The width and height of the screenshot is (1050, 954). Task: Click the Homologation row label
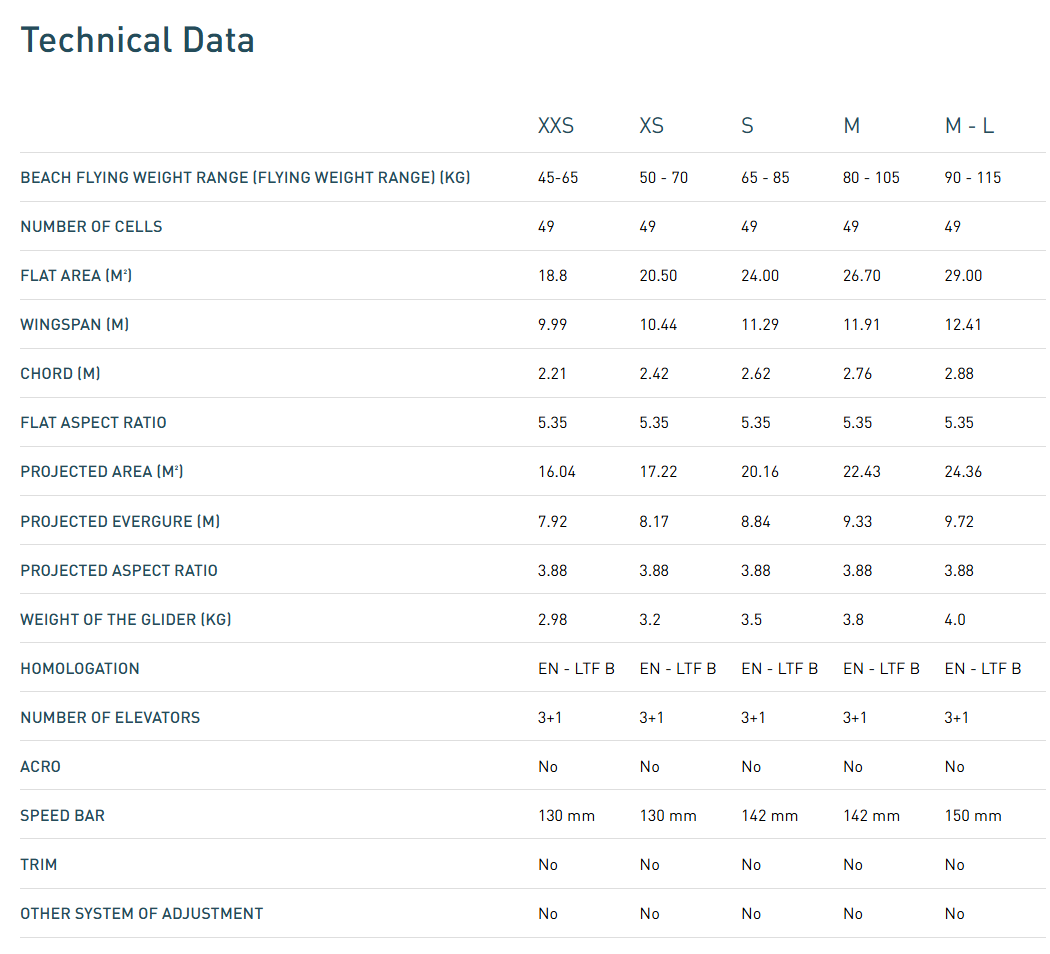(x=80, y=669)
